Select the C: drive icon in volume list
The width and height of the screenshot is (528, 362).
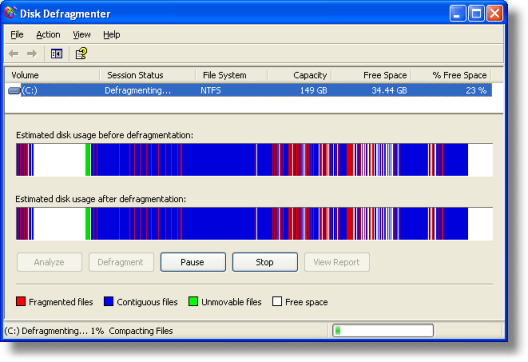click(14, 91)
